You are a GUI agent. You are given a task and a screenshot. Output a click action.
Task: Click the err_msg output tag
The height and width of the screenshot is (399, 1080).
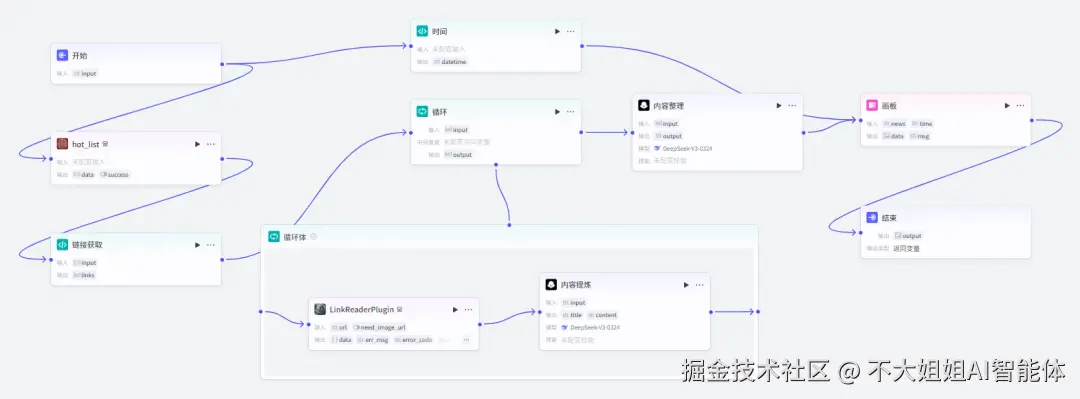[373, 340]
